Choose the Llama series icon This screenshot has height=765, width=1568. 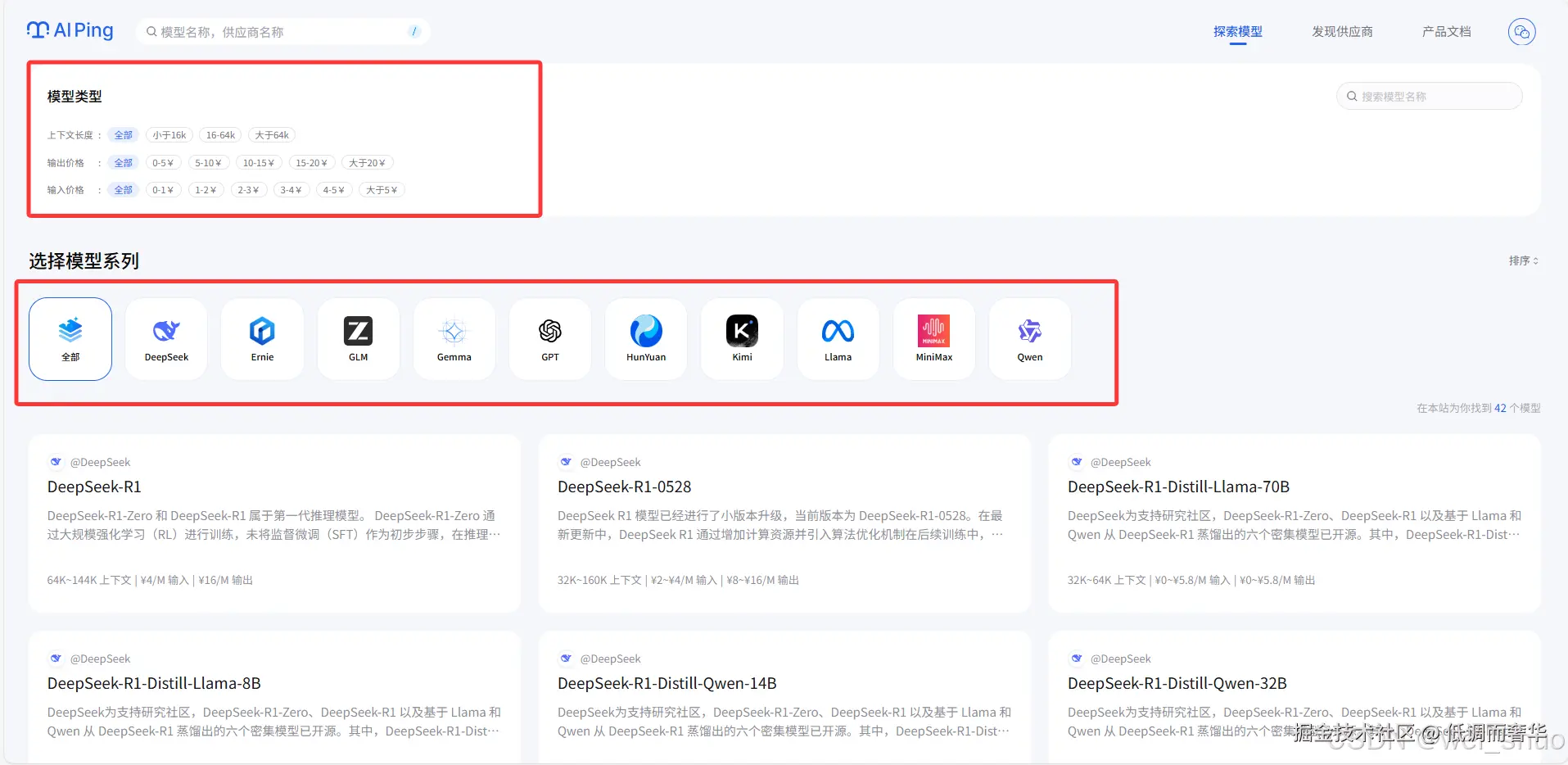tap(838, 331)
